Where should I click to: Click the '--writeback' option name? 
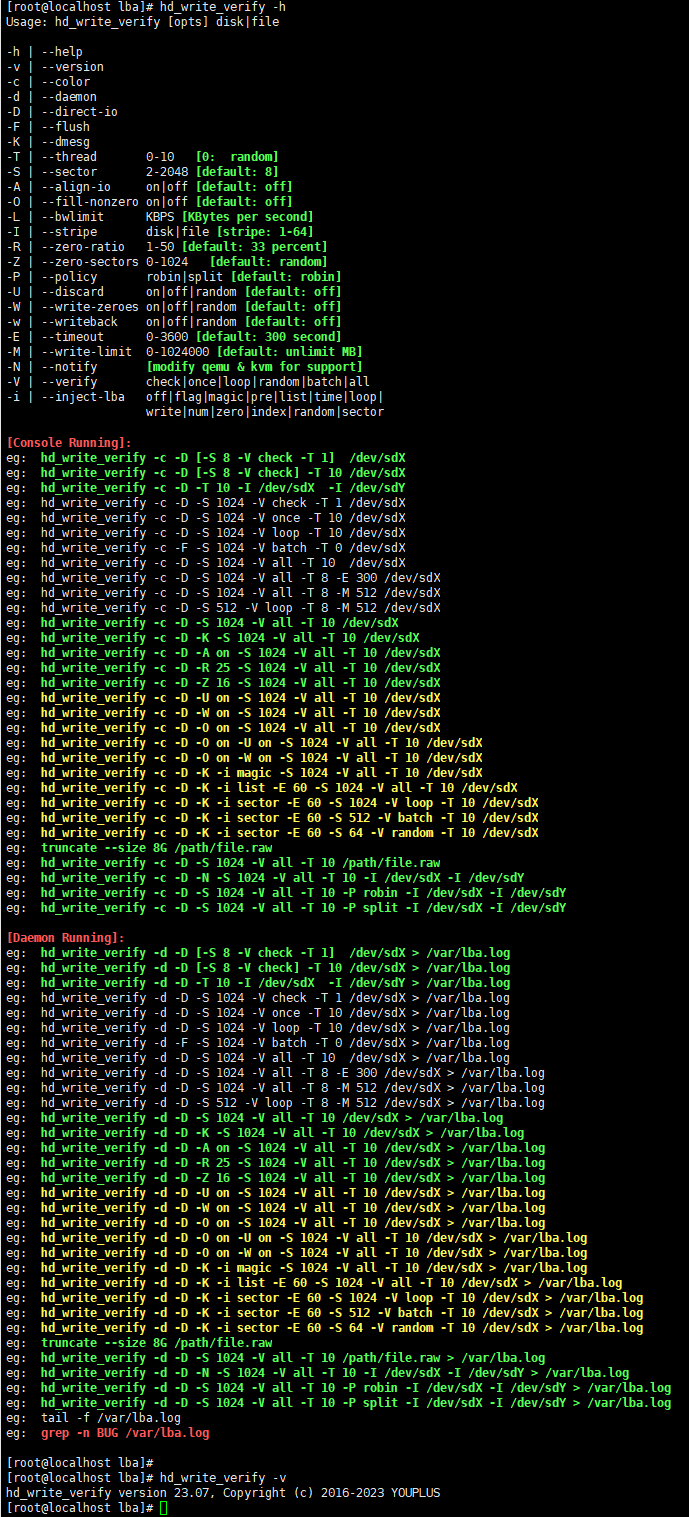click(79, 322)
